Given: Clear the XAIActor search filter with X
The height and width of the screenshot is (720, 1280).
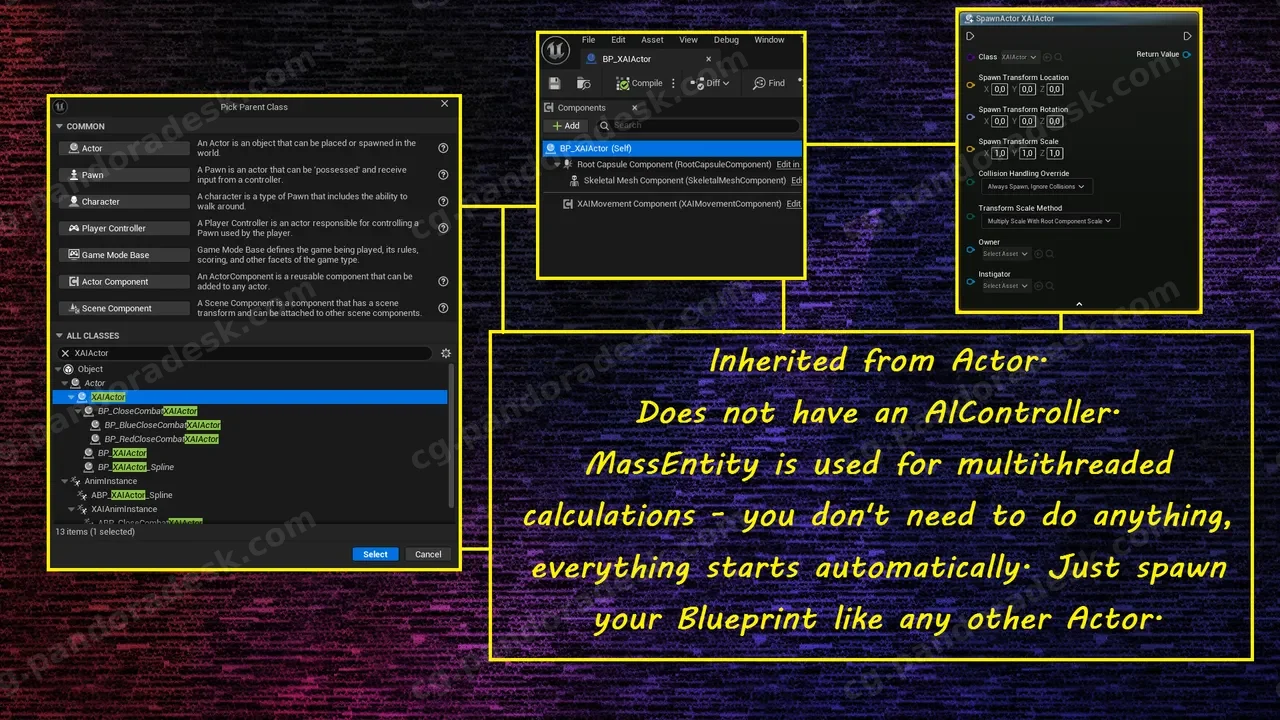Looking at the screenshot, I should coord(66,353).
